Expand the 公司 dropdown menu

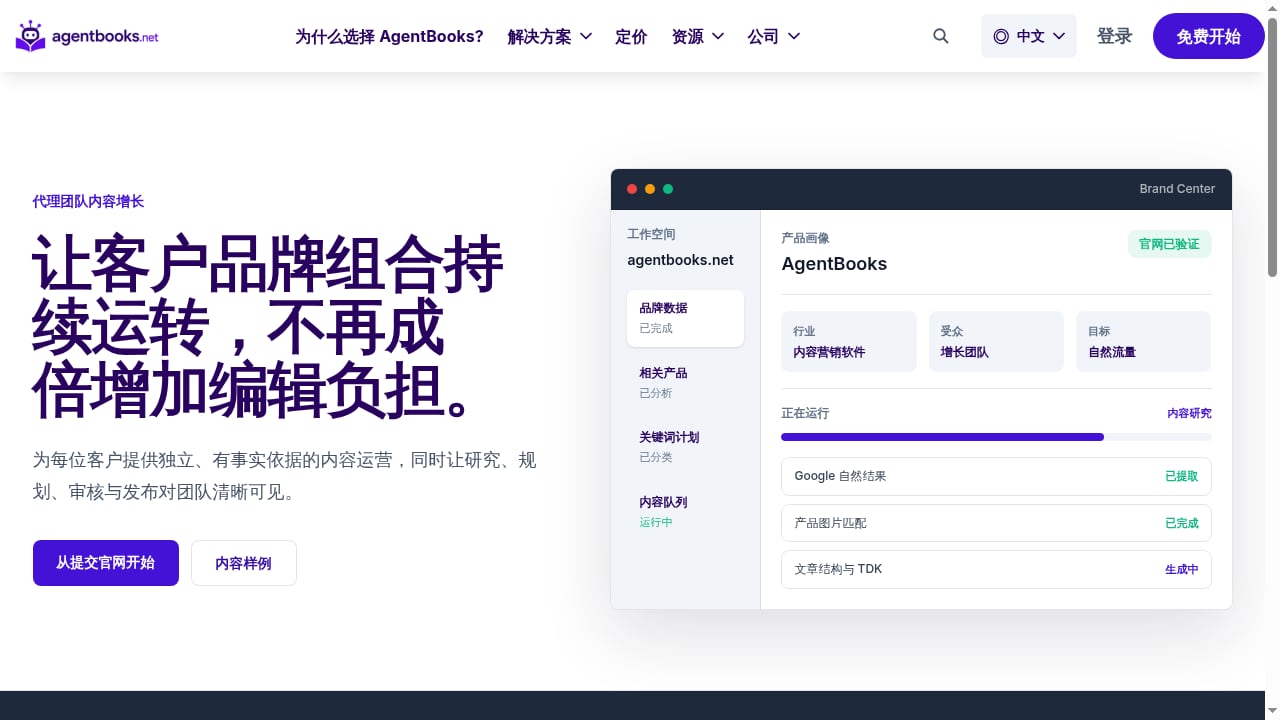pos(774,36)
